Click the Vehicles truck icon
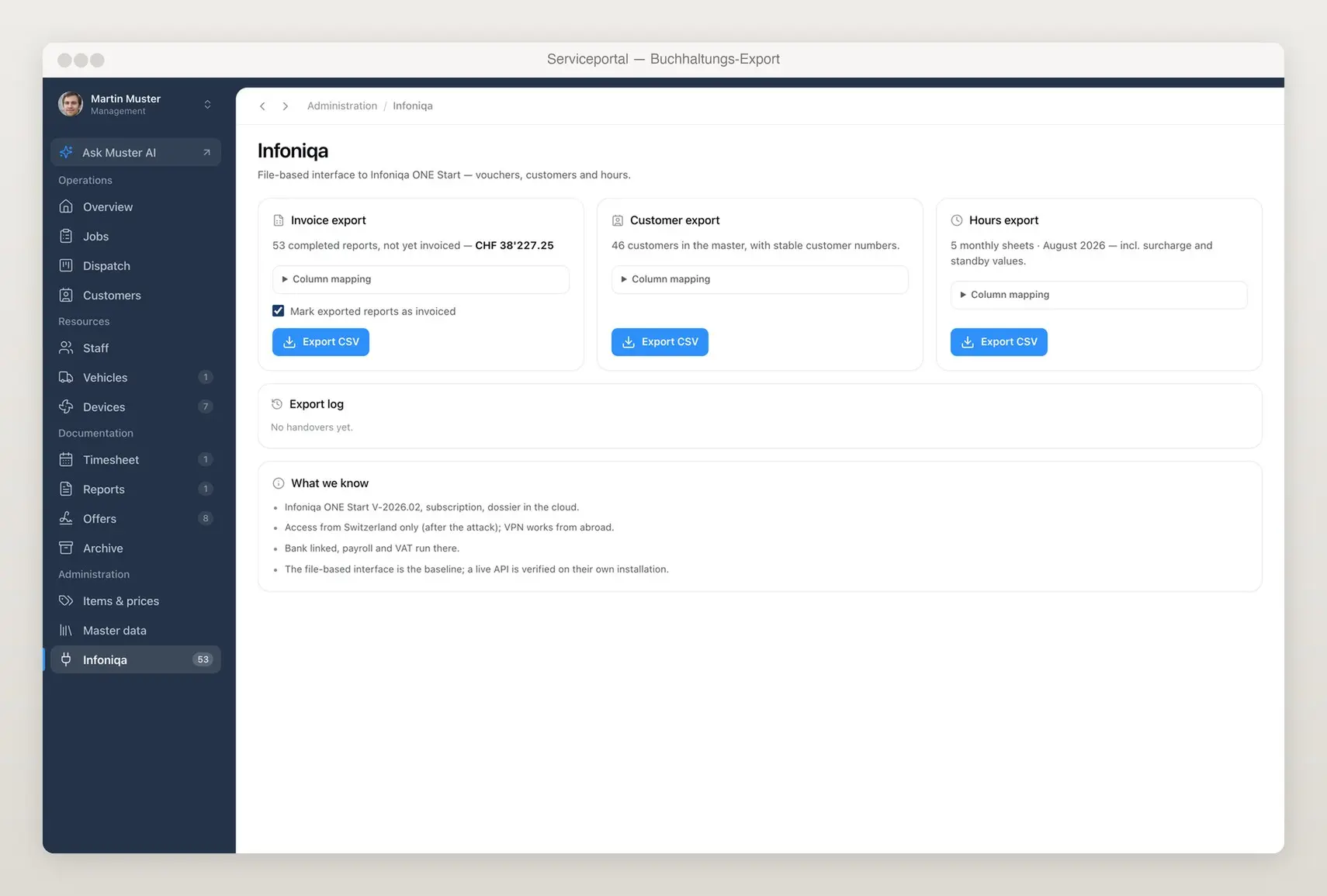 pos(66,377)
